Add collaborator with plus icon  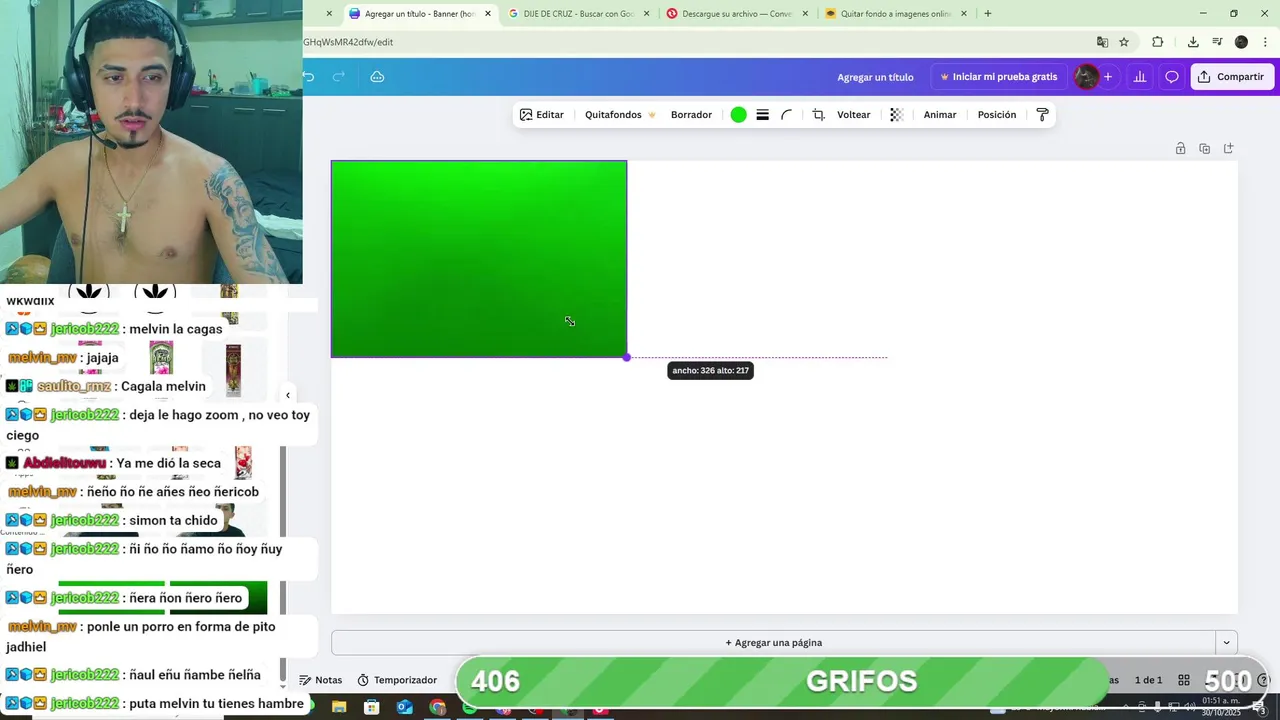coord(1107,77)
